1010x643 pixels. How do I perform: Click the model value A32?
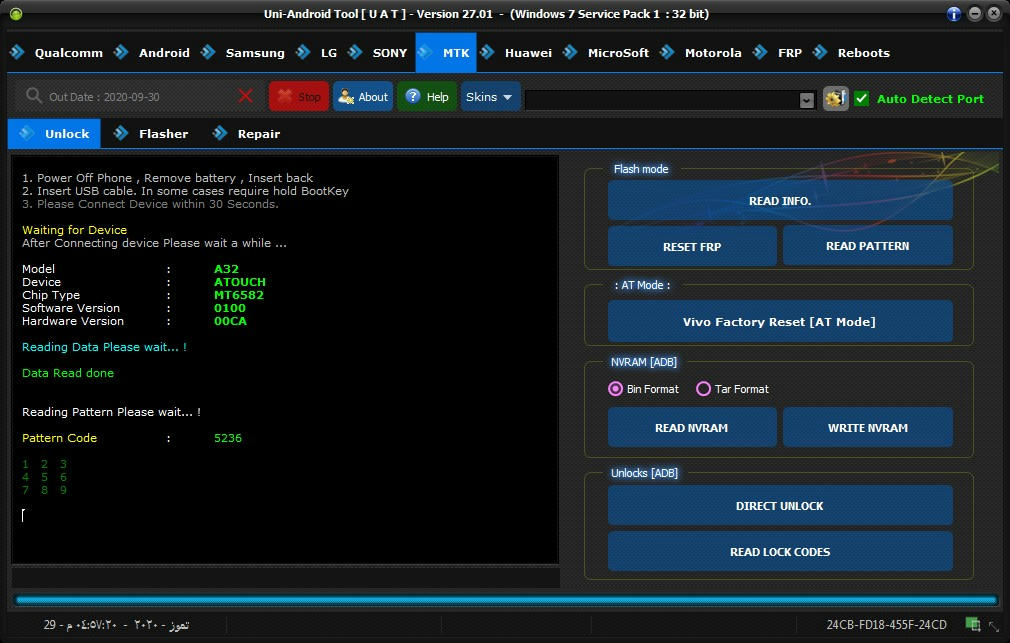(226, 269)
